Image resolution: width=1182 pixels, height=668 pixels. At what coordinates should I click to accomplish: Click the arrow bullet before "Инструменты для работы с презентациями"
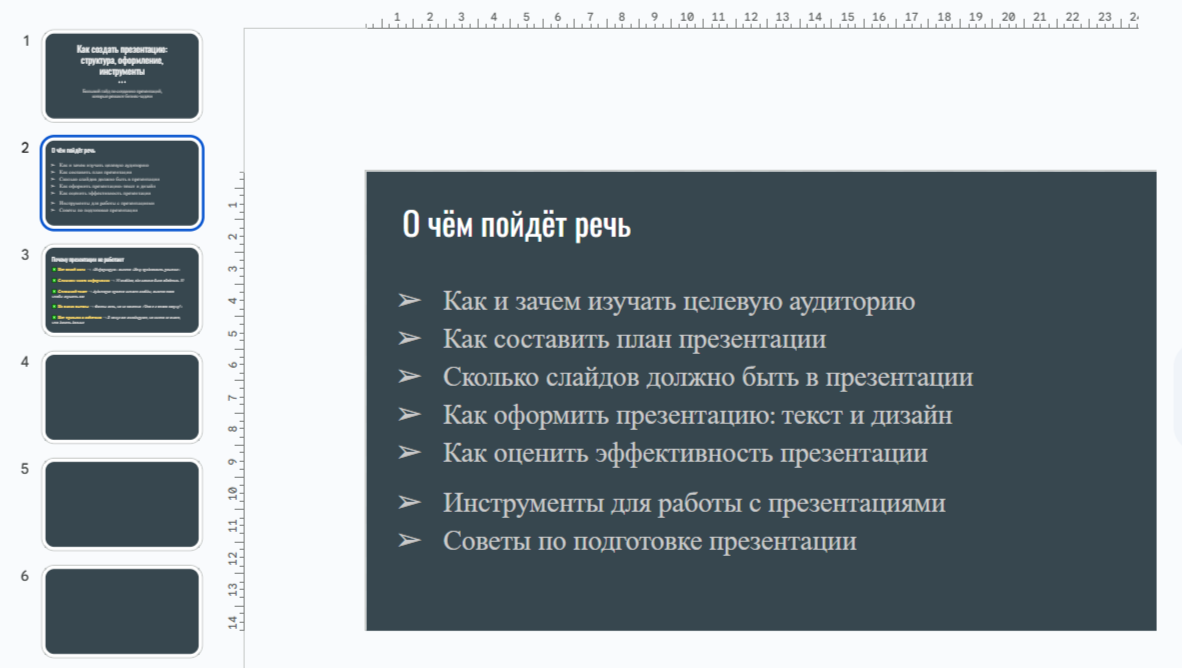pos(409,503)
